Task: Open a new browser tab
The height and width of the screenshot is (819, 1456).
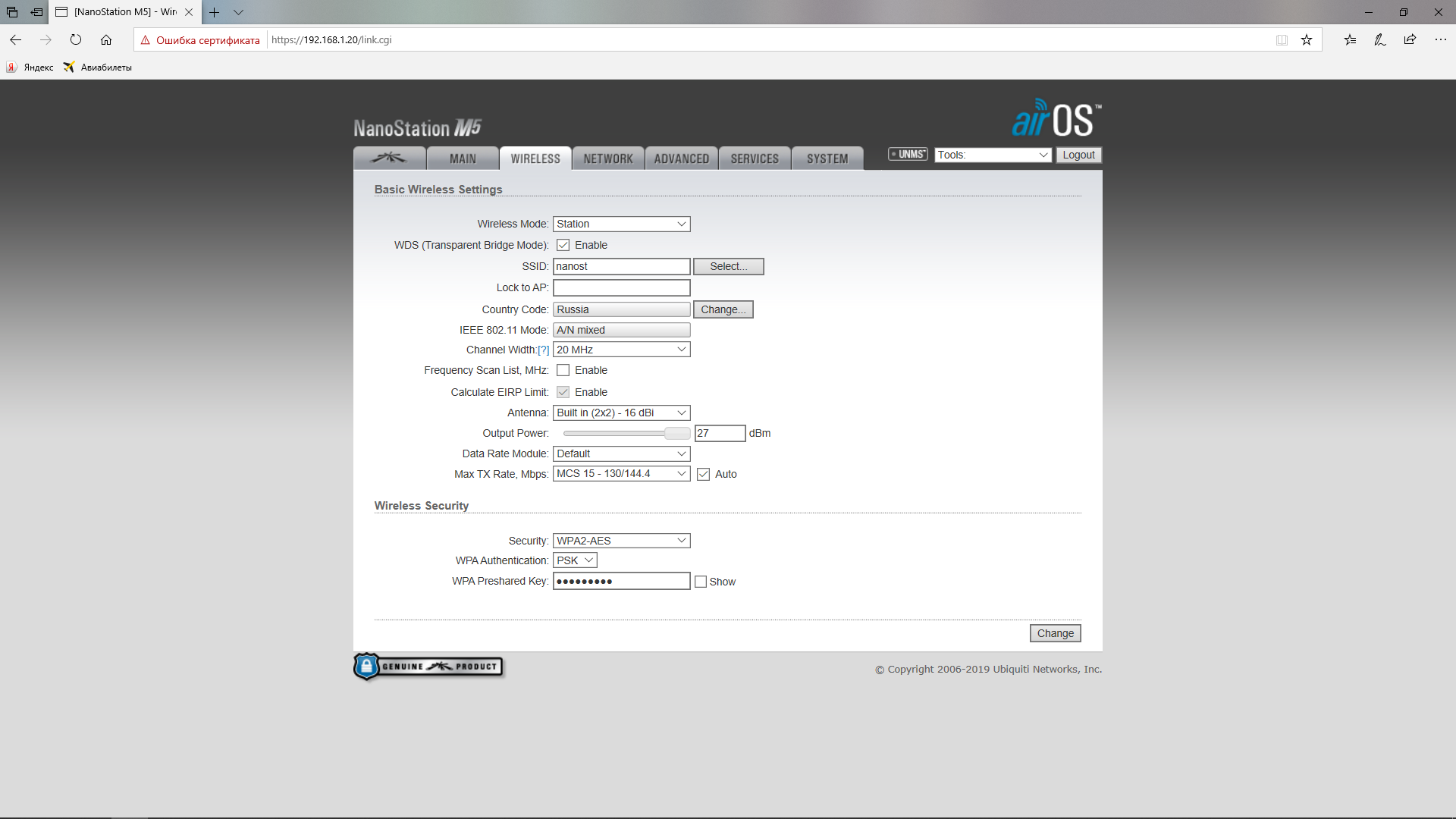Action: (x=215, y=12)
